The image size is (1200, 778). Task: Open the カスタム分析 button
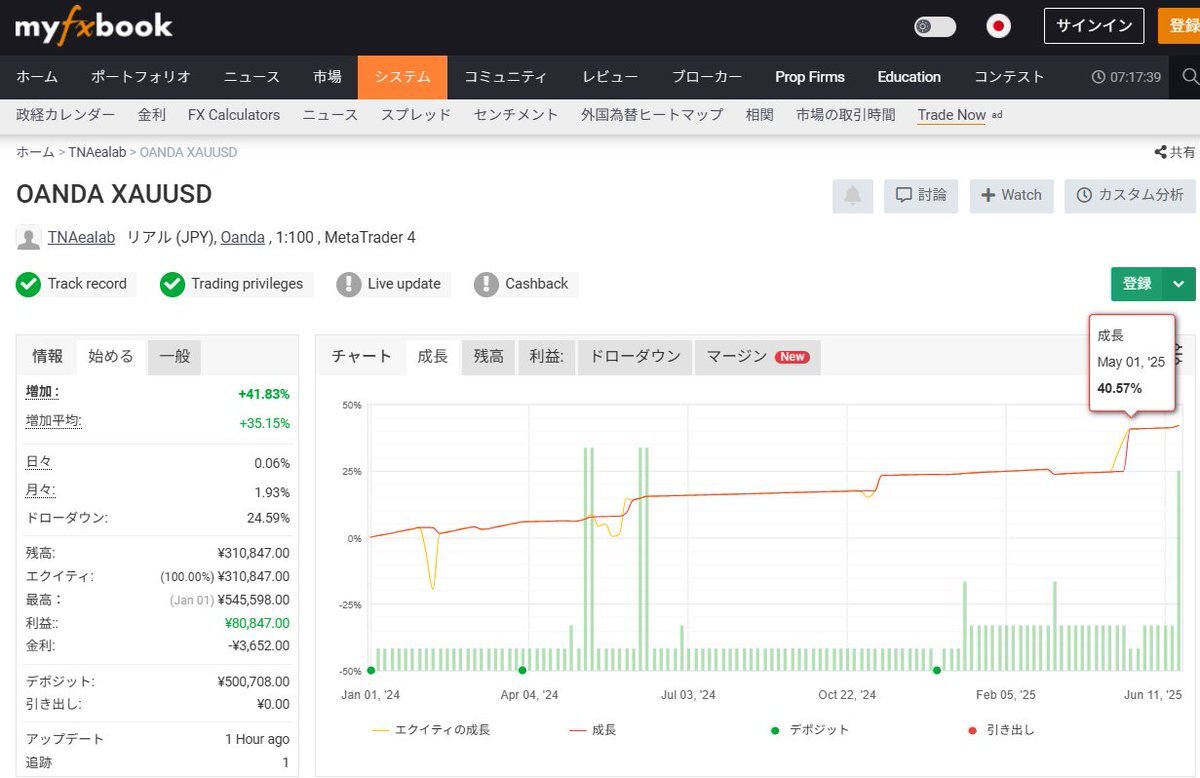click(x=1130, y=196)
